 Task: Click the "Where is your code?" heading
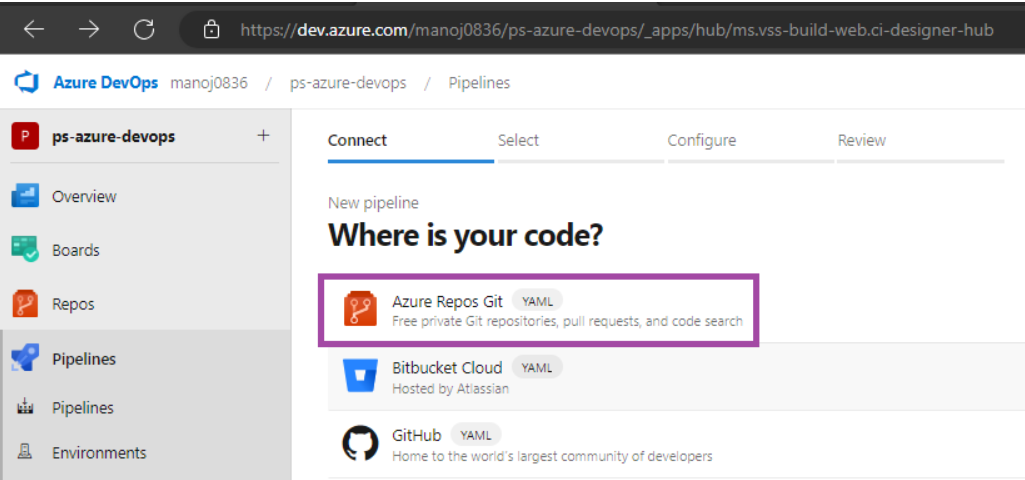point(465,234)
